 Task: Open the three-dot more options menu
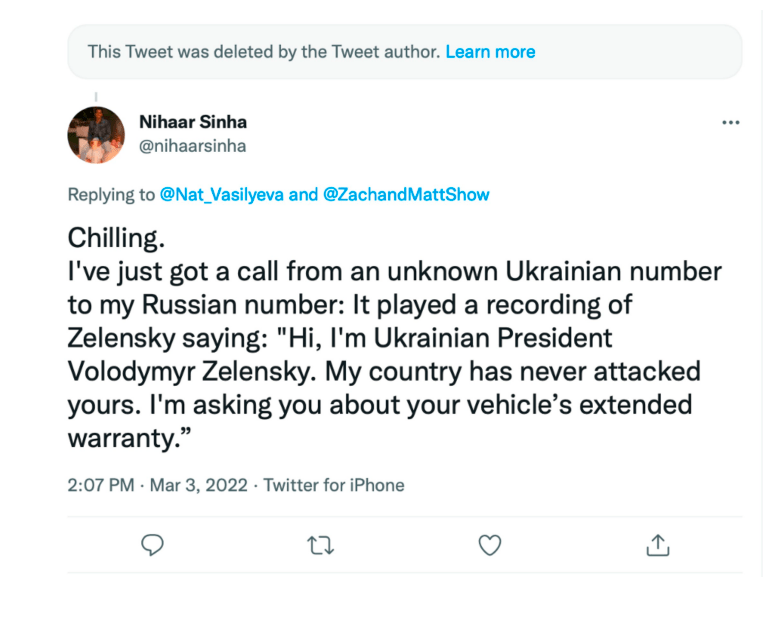point(730,123)
